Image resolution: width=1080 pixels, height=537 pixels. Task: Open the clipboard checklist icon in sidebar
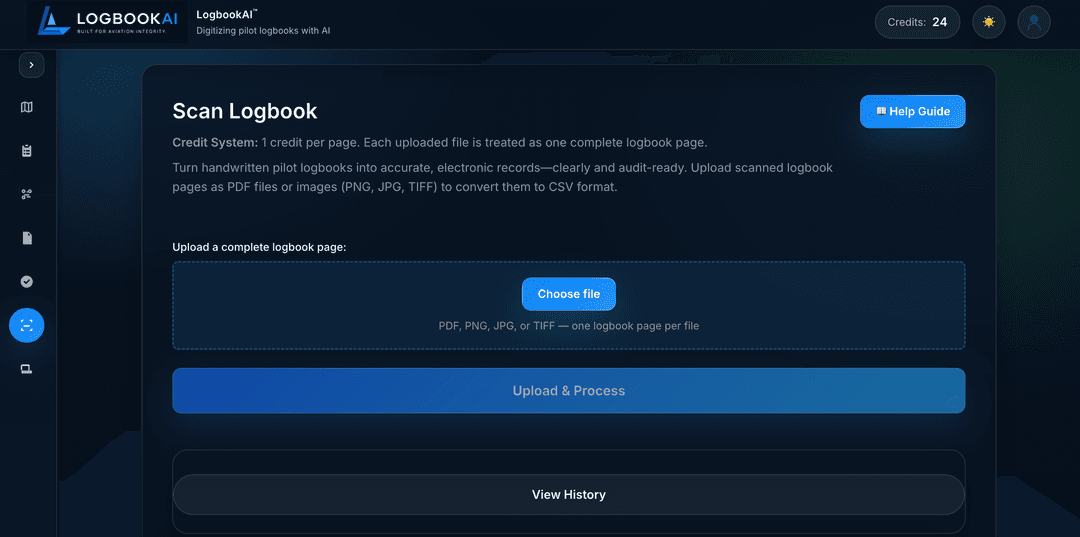point(27,151)
